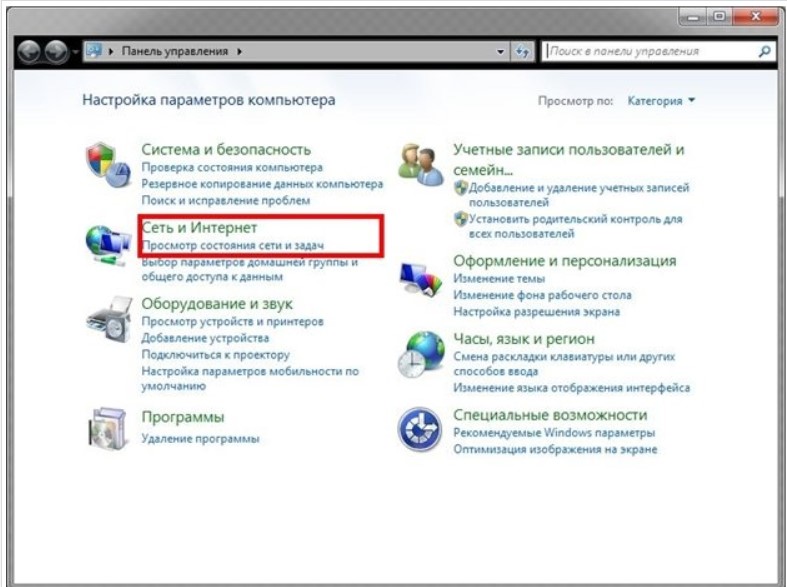787x587 pixels.
Task: Open User Accounts people icon
Action: tap(421, 165)
